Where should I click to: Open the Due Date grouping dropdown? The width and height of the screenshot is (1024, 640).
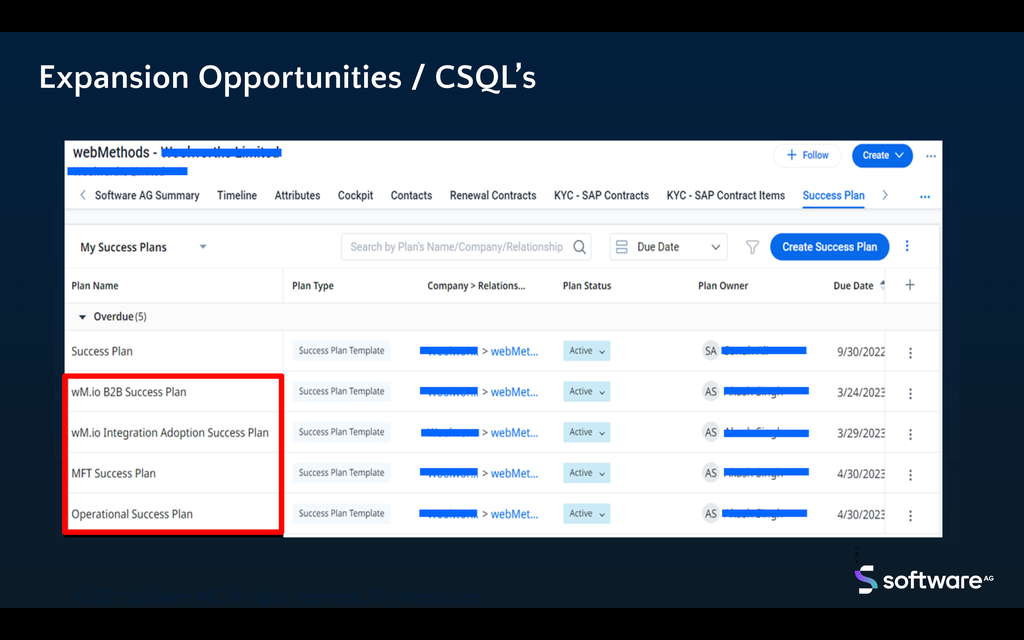point(668,247)
